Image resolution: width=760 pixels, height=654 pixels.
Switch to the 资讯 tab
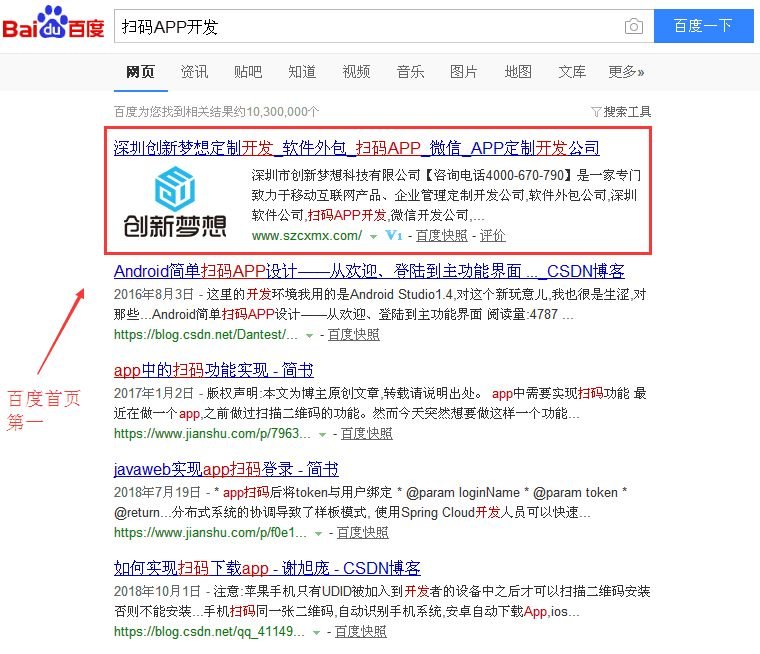(194, 72)
